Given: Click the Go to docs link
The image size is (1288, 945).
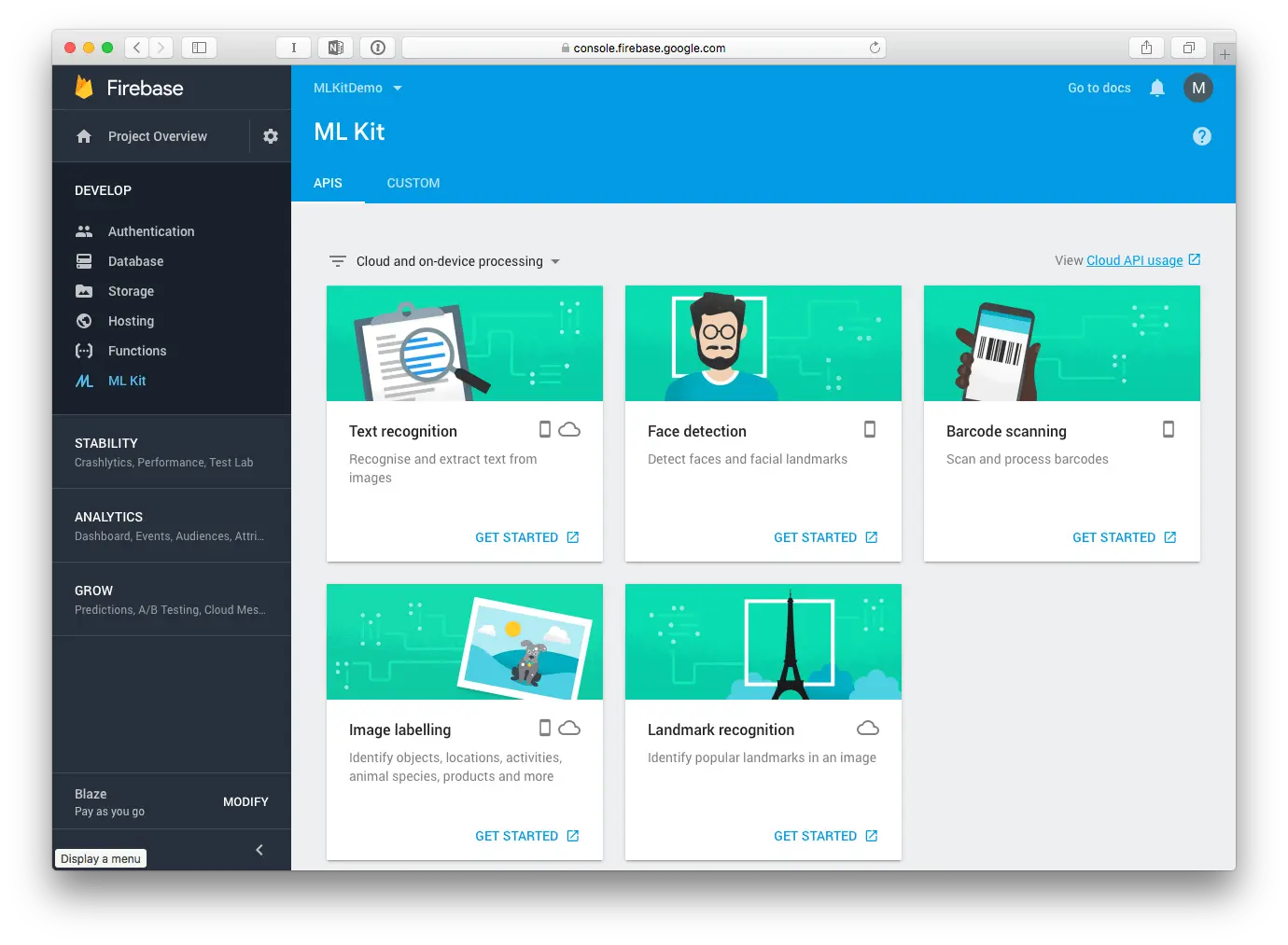Looking at the screenshot, I should 1099,88.
